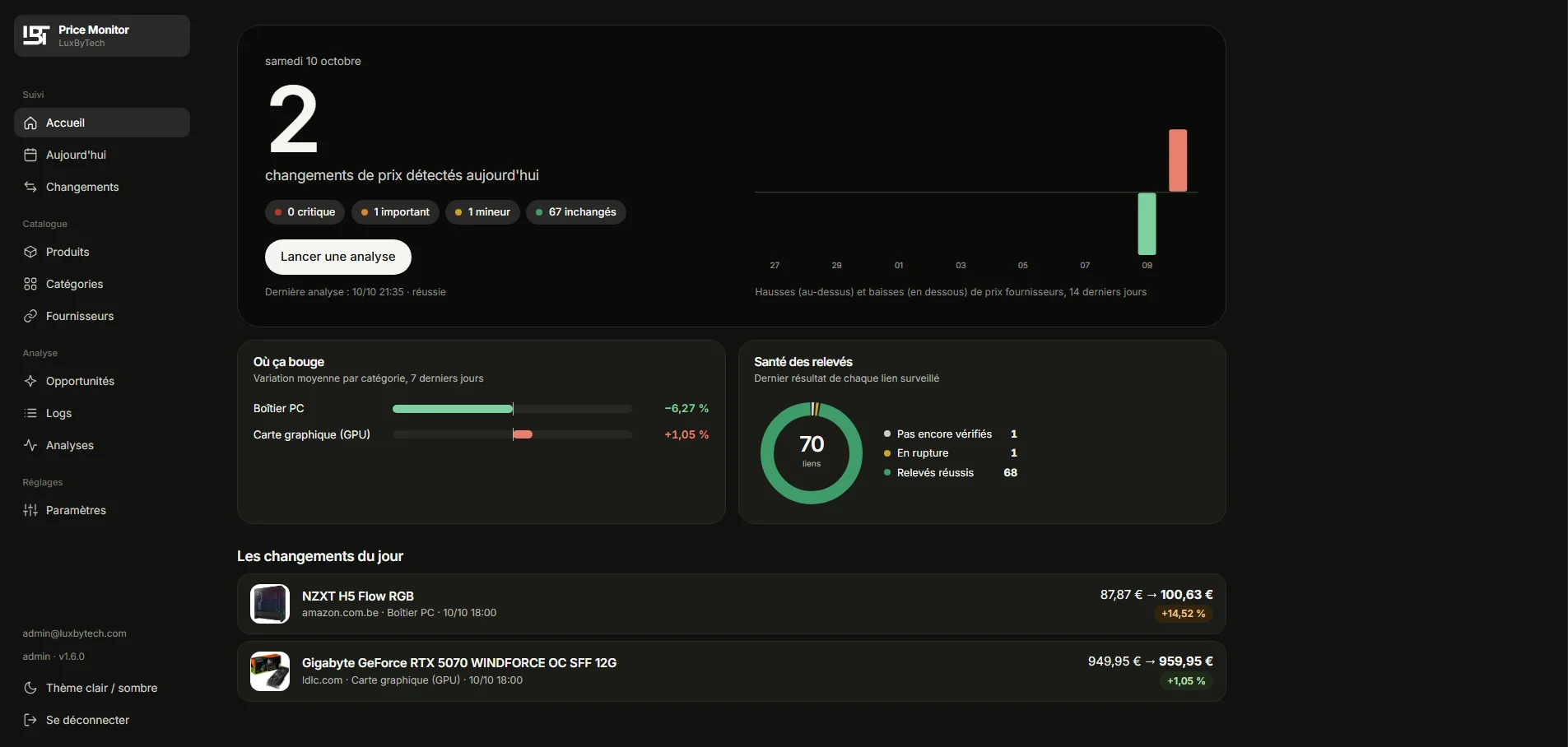Image resolution: width=1568 pixels, height=747 pixels.
Task: Open the Accueil menu item
Action: pyautogui.click(x=102, y=123)
